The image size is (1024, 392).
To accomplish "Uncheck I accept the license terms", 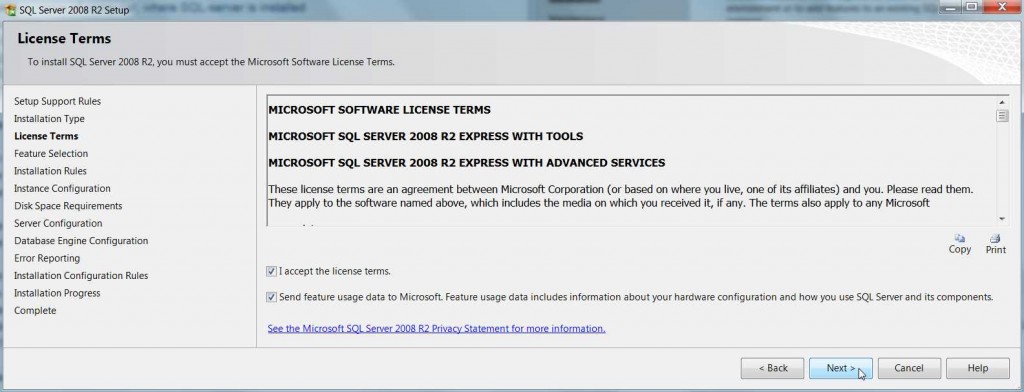I will click(272, 271).
